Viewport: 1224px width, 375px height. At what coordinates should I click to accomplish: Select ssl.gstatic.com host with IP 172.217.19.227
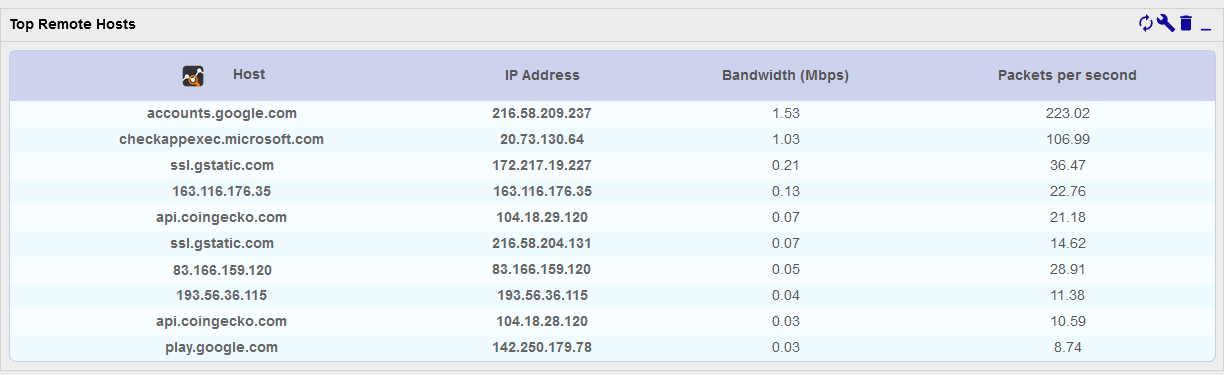coord(222,165)
